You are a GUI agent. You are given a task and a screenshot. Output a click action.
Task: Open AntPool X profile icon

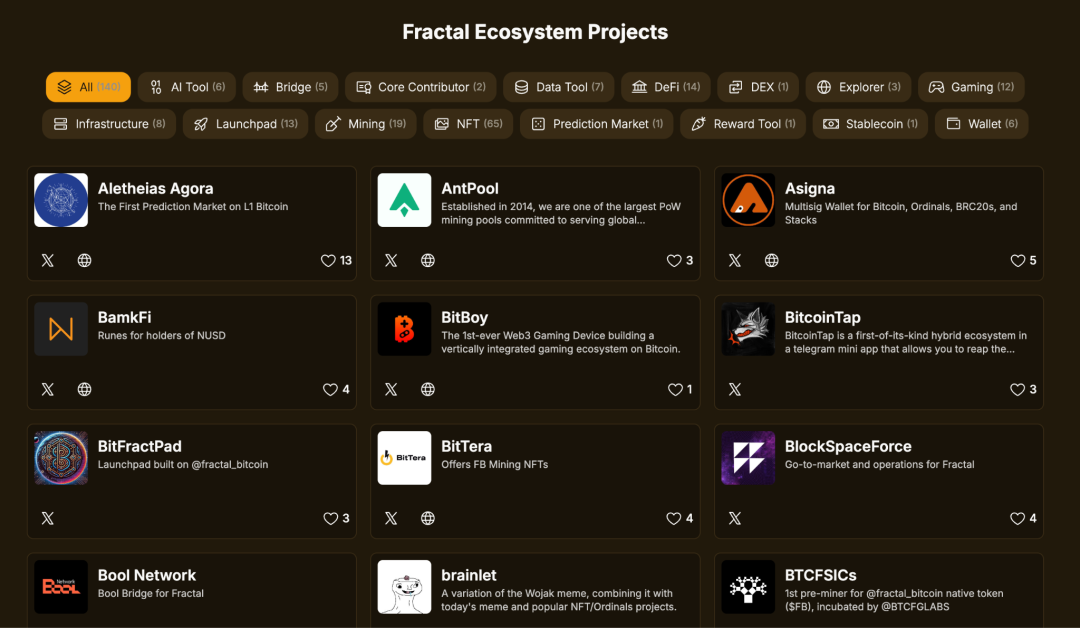tap(391, 260)
